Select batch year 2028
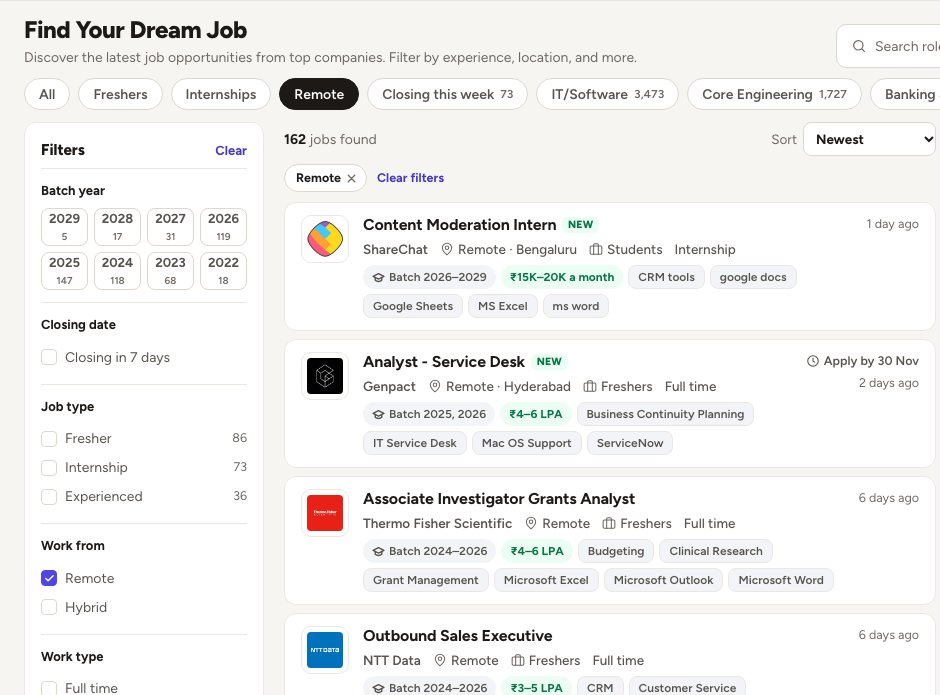The height and width of the screenshot is (695, 940). point(118,227)
